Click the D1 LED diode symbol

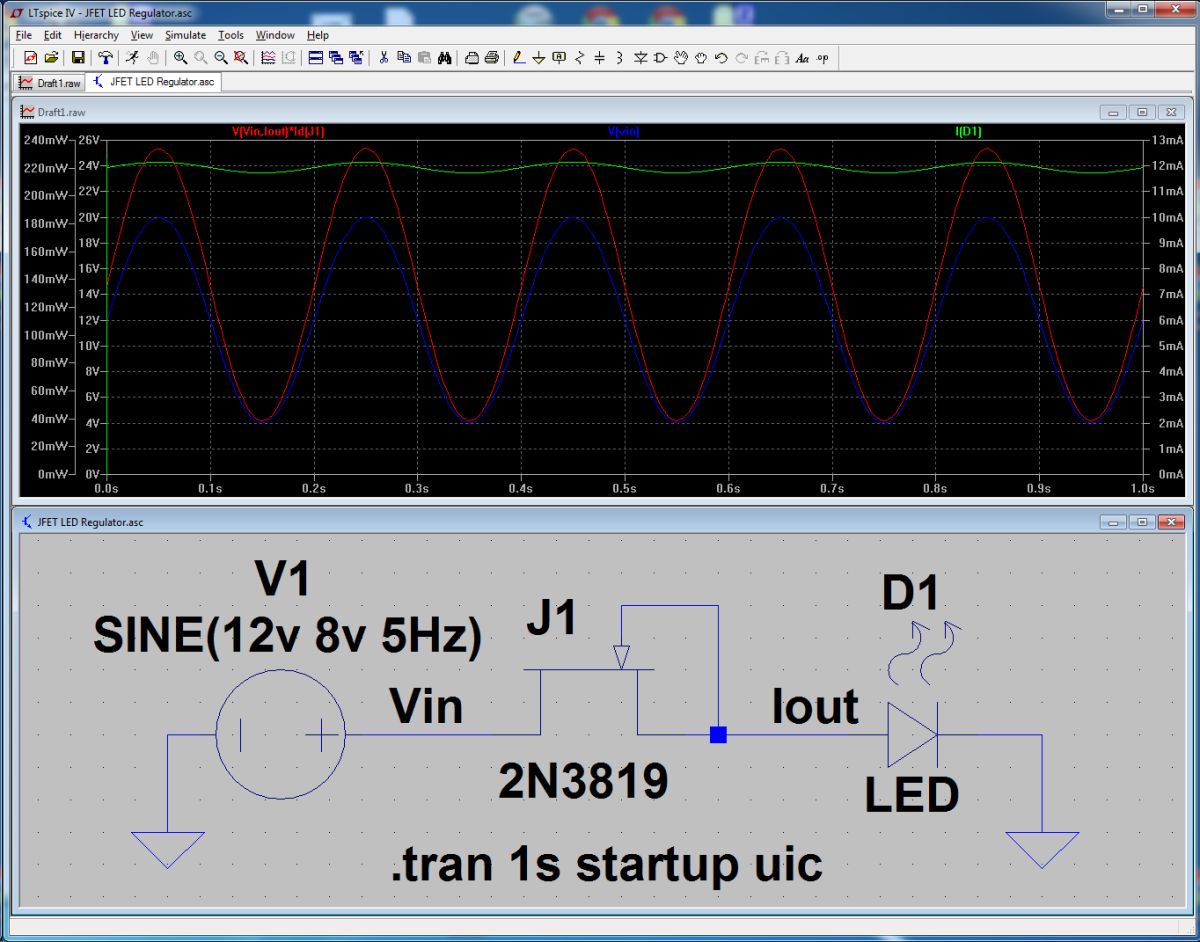[912, 735]
